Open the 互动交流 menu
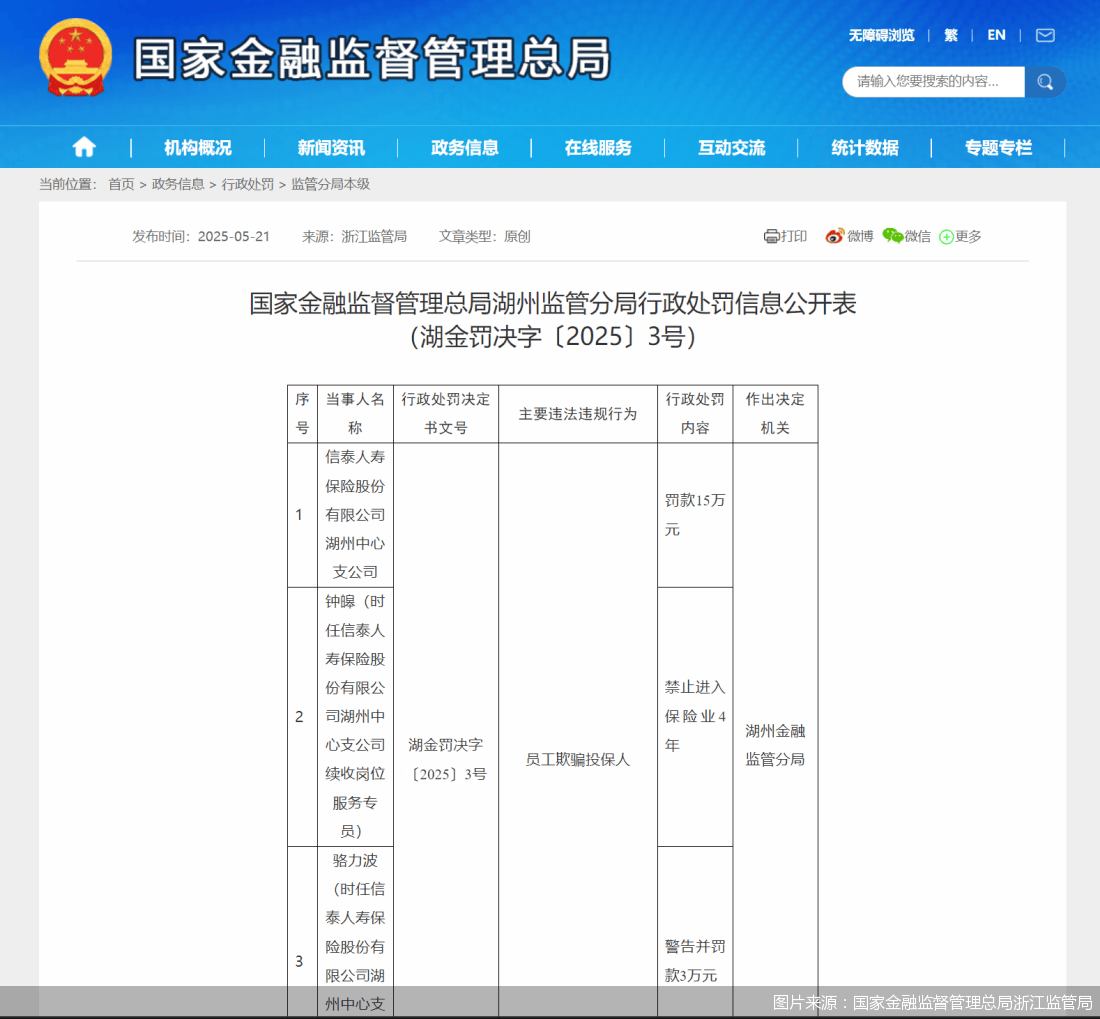This screenshot has height=1019, width=1100. click(x=731, y=147)
